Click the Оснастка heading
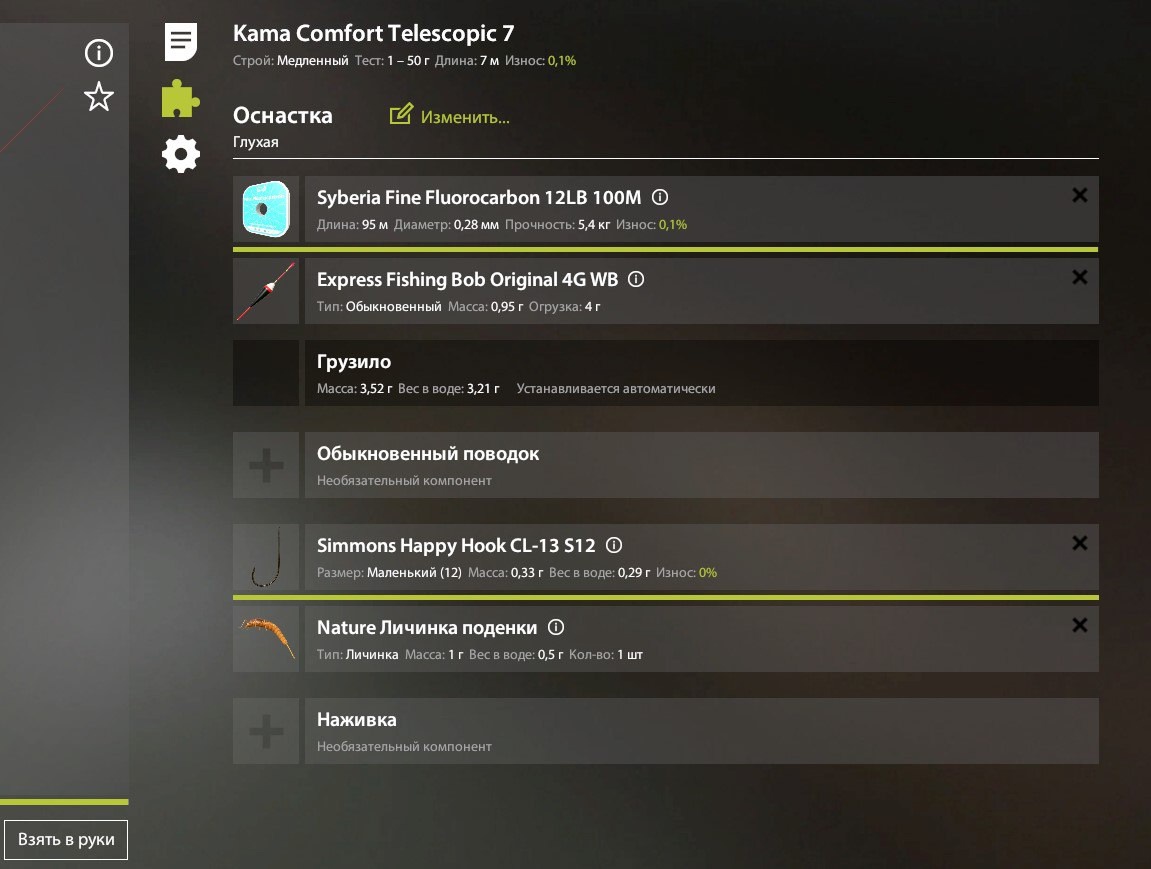This screenshot has width=1151, height=869. pos(283,116)
